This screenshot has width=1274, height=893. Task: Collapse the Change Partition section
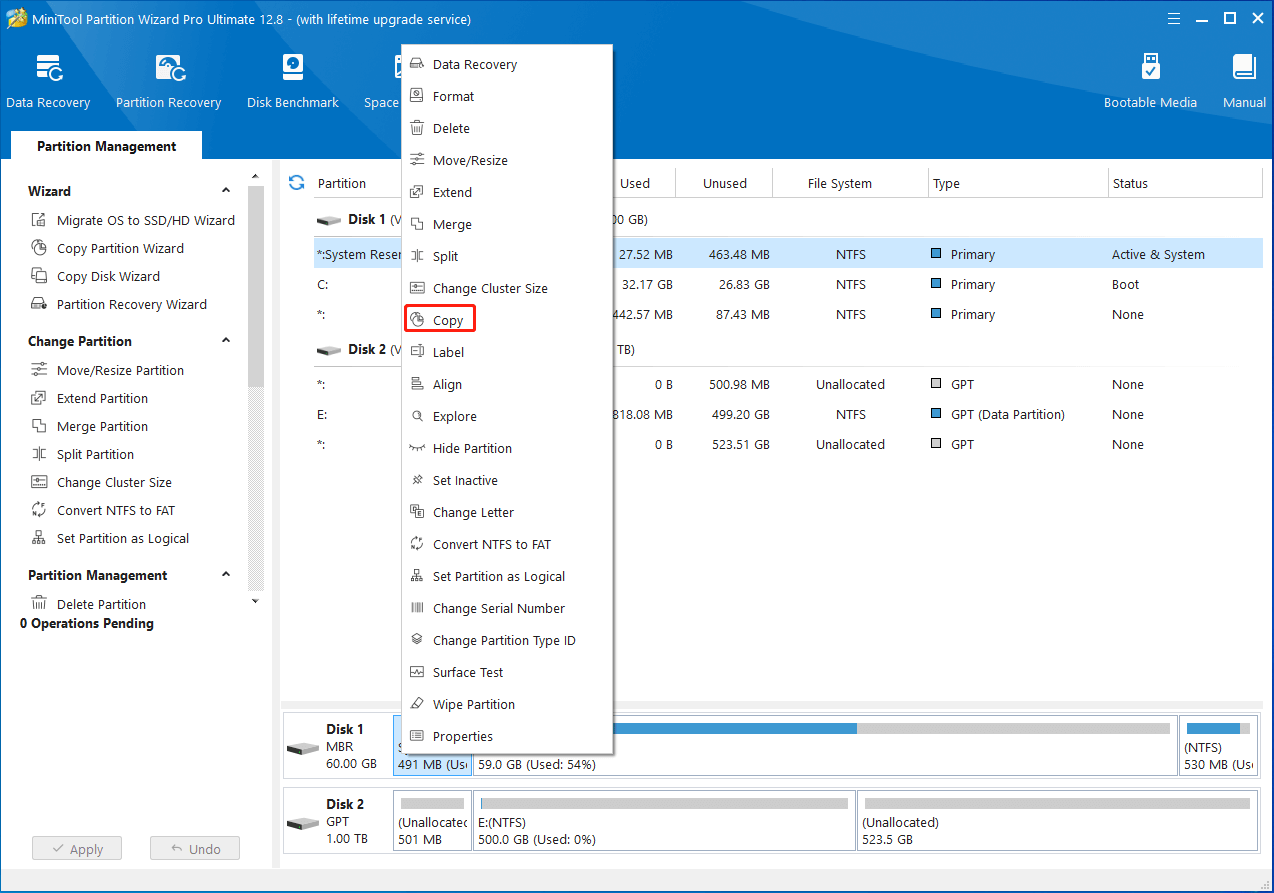point(226,341)
